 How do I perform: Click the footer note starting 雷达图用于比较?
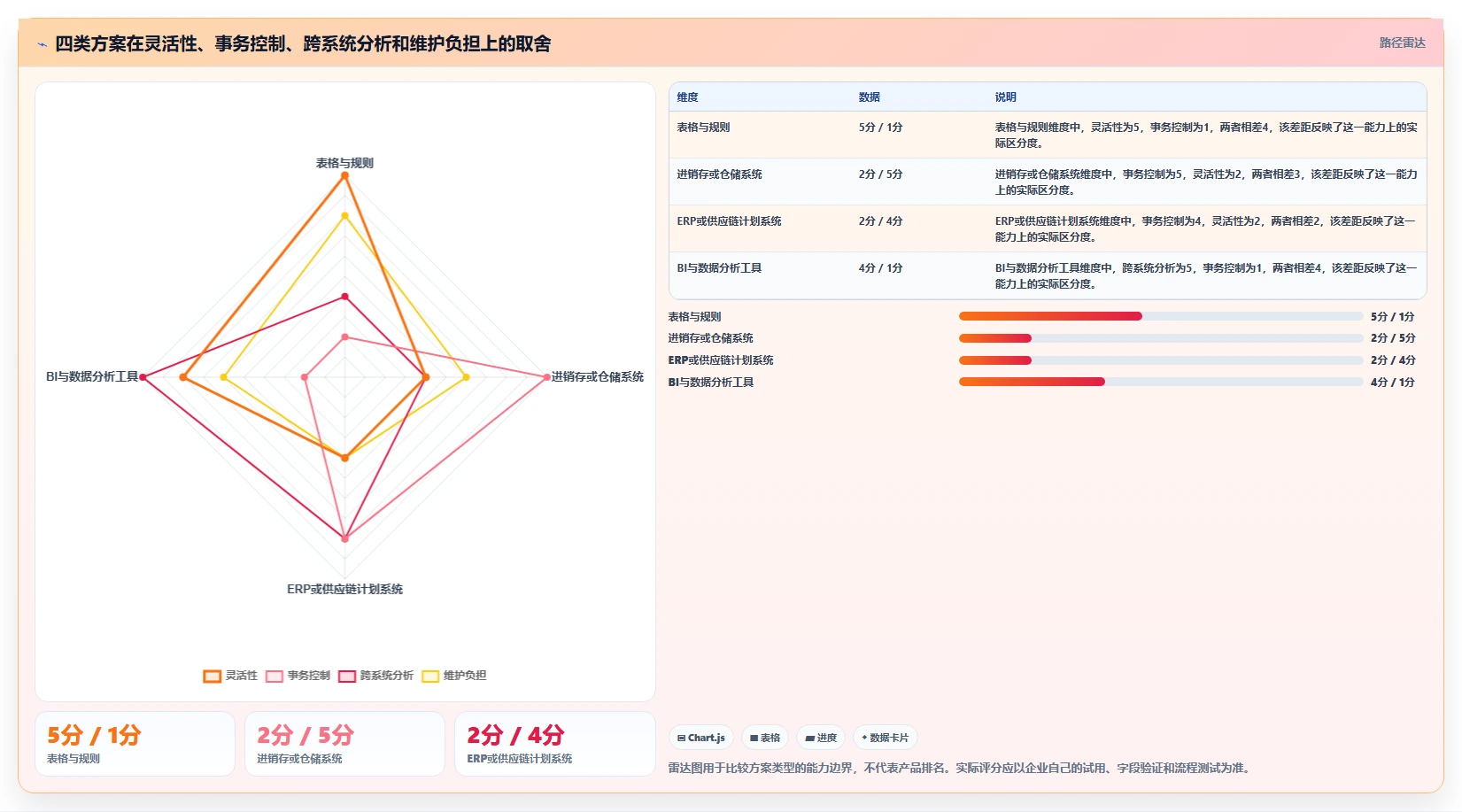[x=961, y=769]
